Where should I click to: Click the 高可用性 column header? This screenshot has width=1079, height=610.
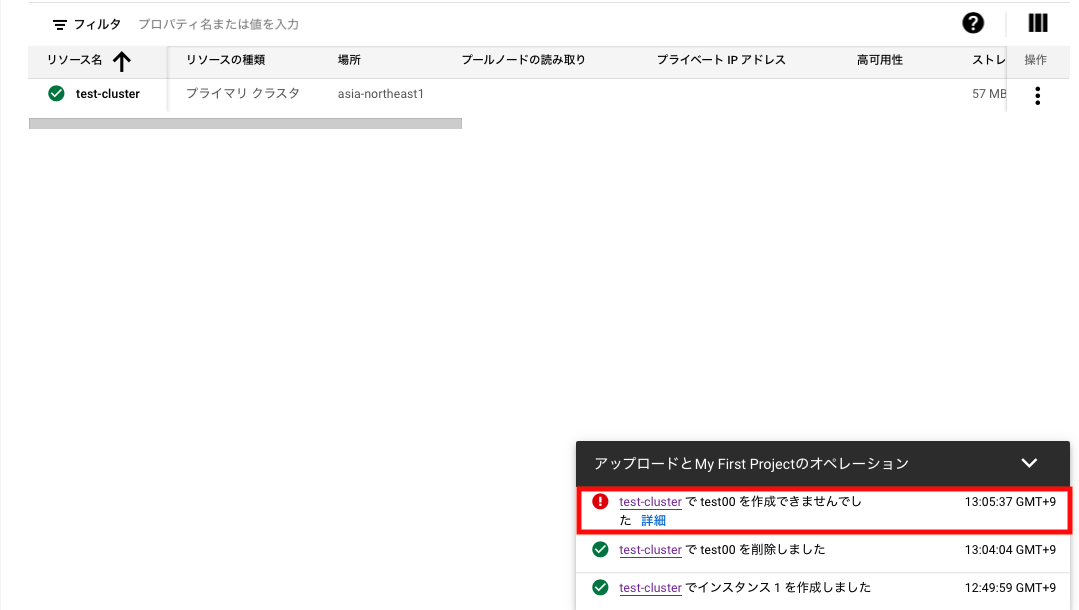(879, 60)
